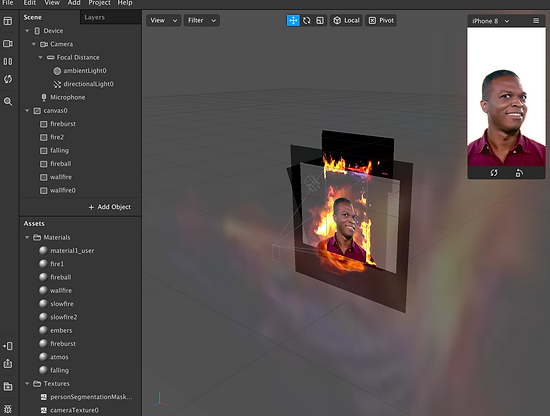Click the pause icon in left sidebar

click(8, 61)
